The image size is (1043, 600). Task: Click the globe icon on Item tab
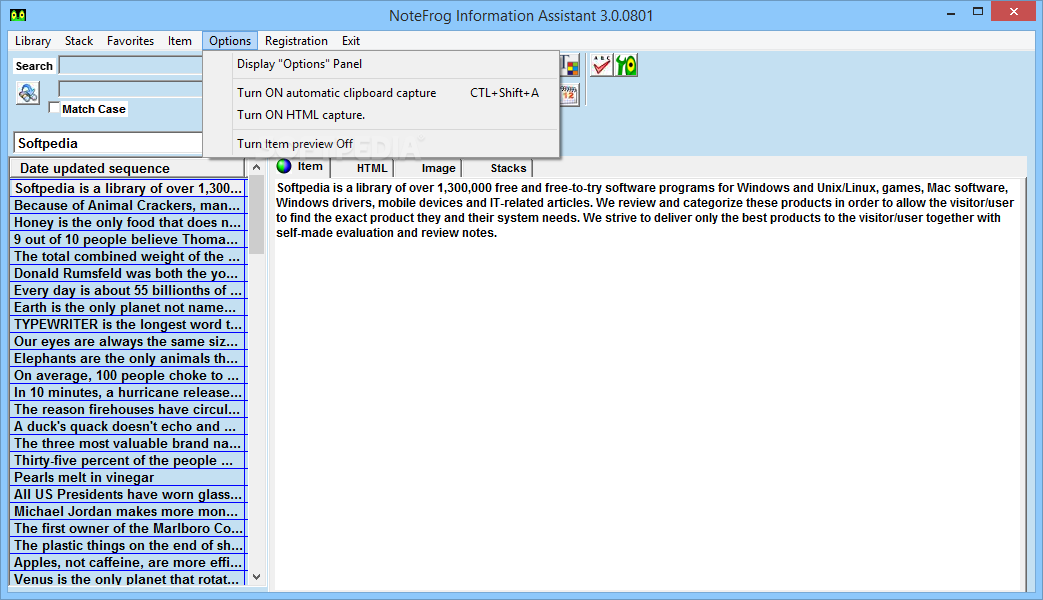tap(284, 166)
